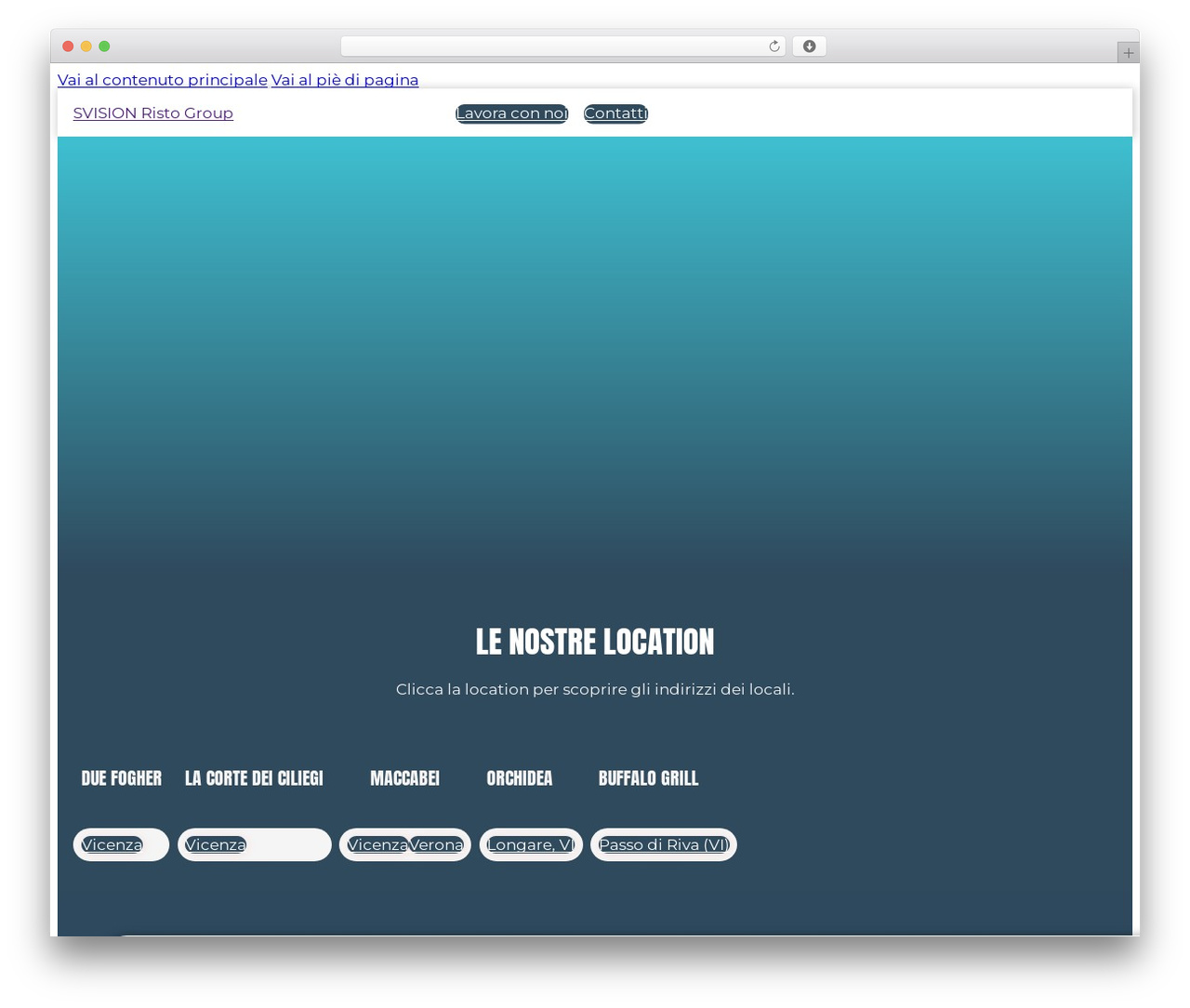Click the 'DUE FOGHER' restaurant title
Viewport: 1190px width, 1008px height.
122,778
